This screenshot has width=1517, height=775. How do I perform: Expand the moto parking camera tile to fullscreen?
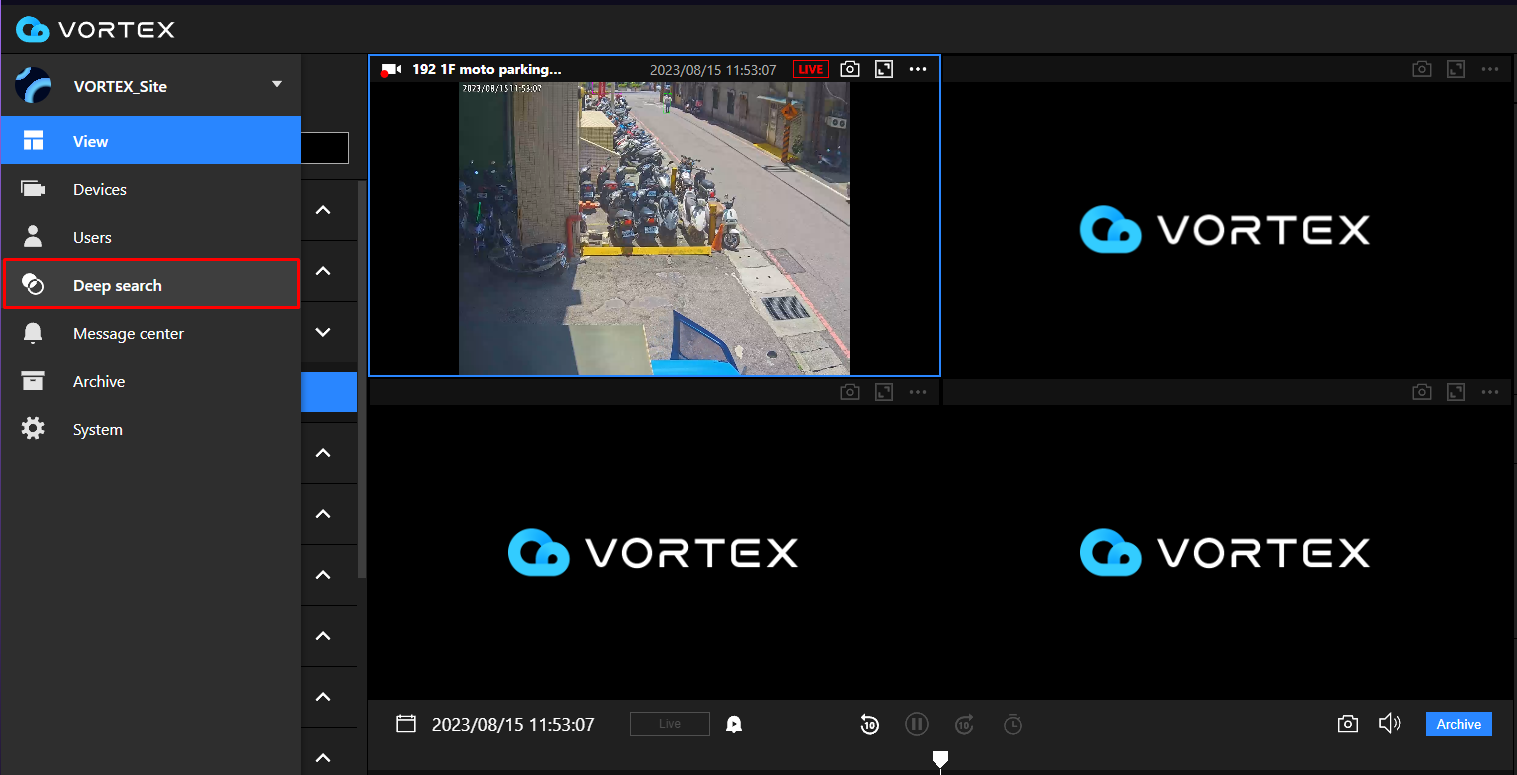click(883, 69)
